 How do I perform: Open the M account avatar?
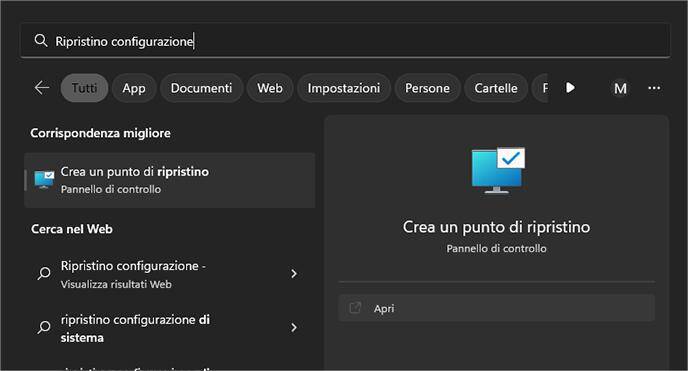click(x=620, y=88)
